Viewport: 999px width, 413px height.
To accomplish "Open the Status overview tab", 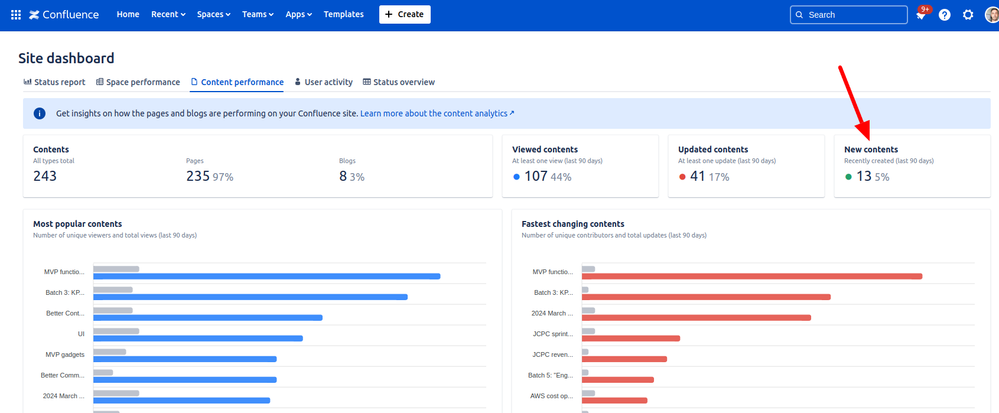I will (x=398, y=82).
